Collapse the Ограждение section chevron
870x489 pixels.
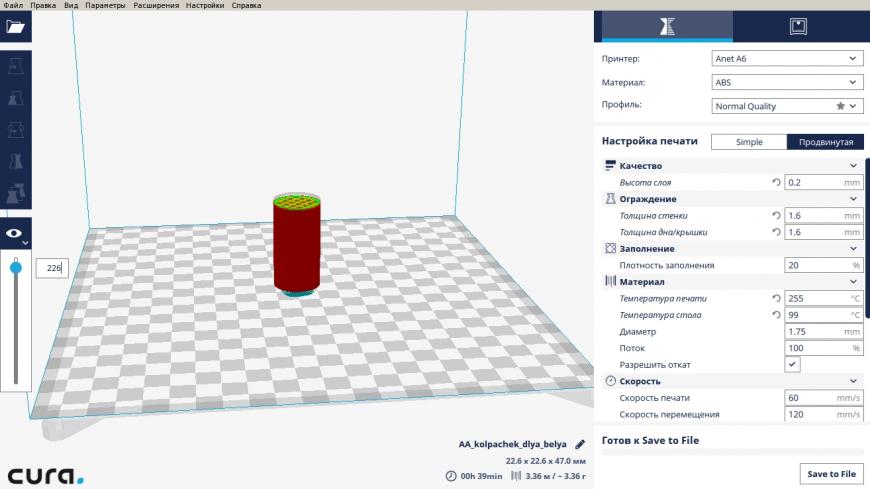click(853, 199)
